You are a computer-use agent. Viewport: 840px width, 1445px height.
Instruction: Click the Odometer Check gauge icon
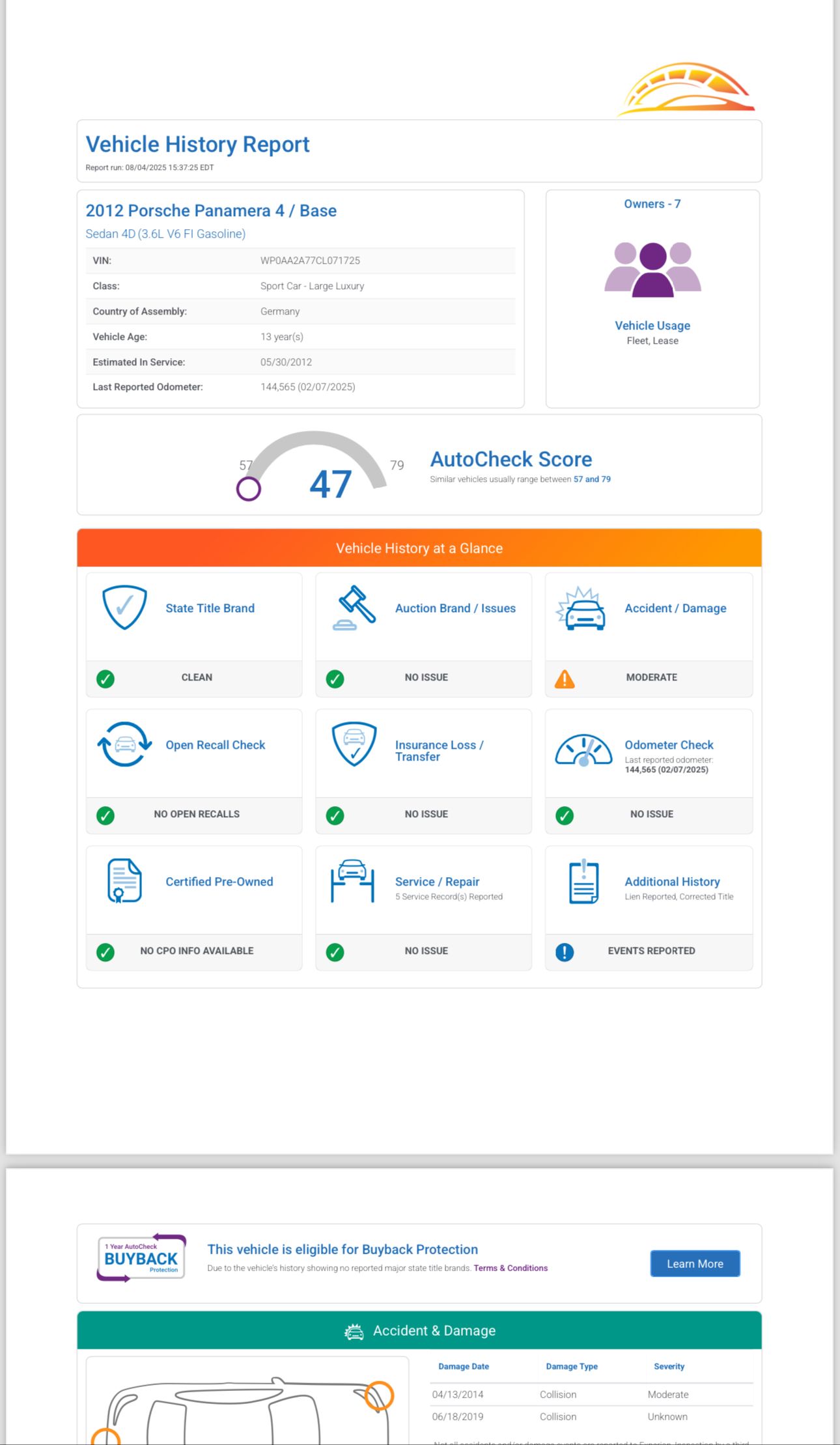[x=583, y=750]
